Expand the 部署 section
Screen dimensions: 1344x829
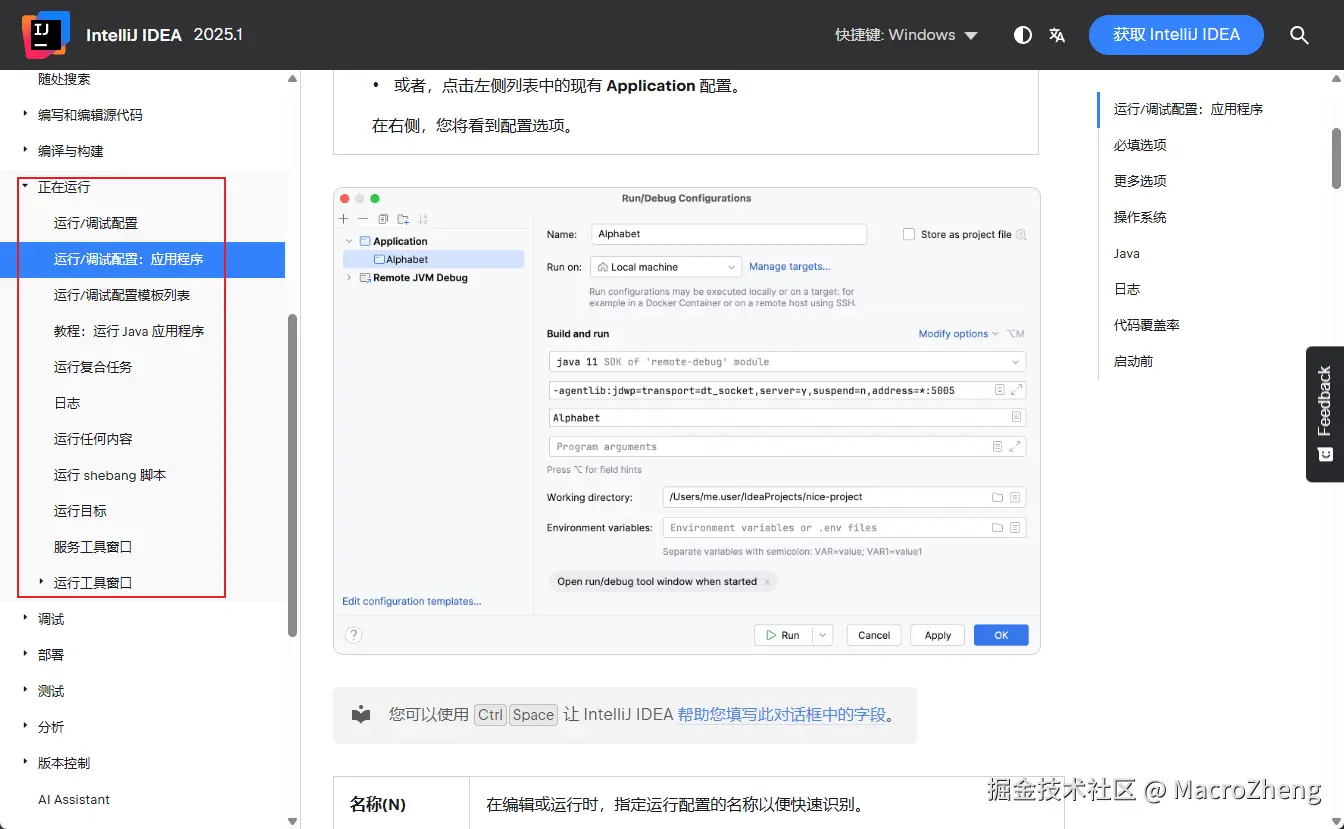[25, 654]
